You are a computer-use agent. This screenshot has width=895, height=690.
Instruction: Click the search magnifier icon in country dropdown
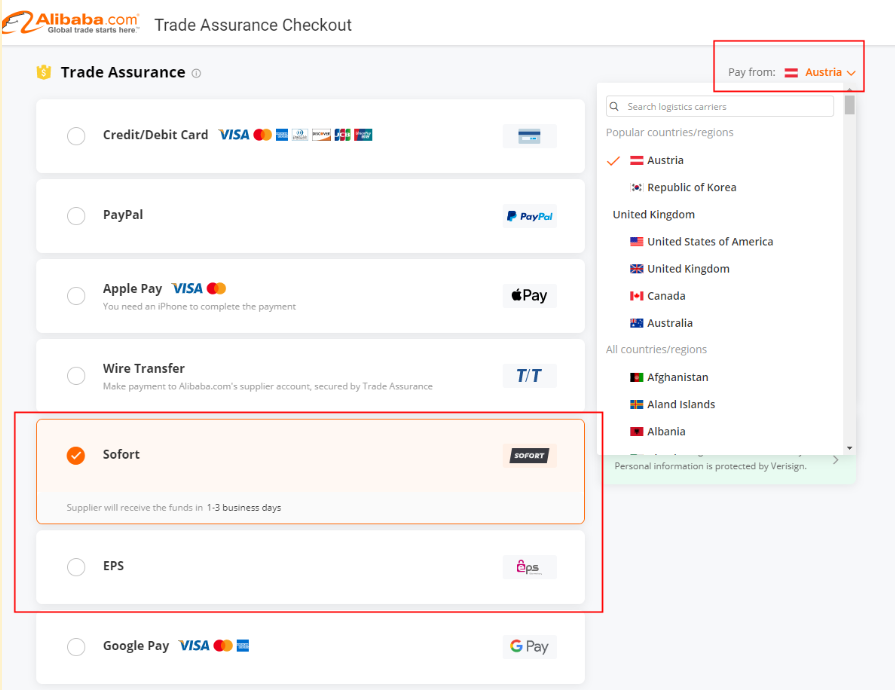[x=614, y=106]
